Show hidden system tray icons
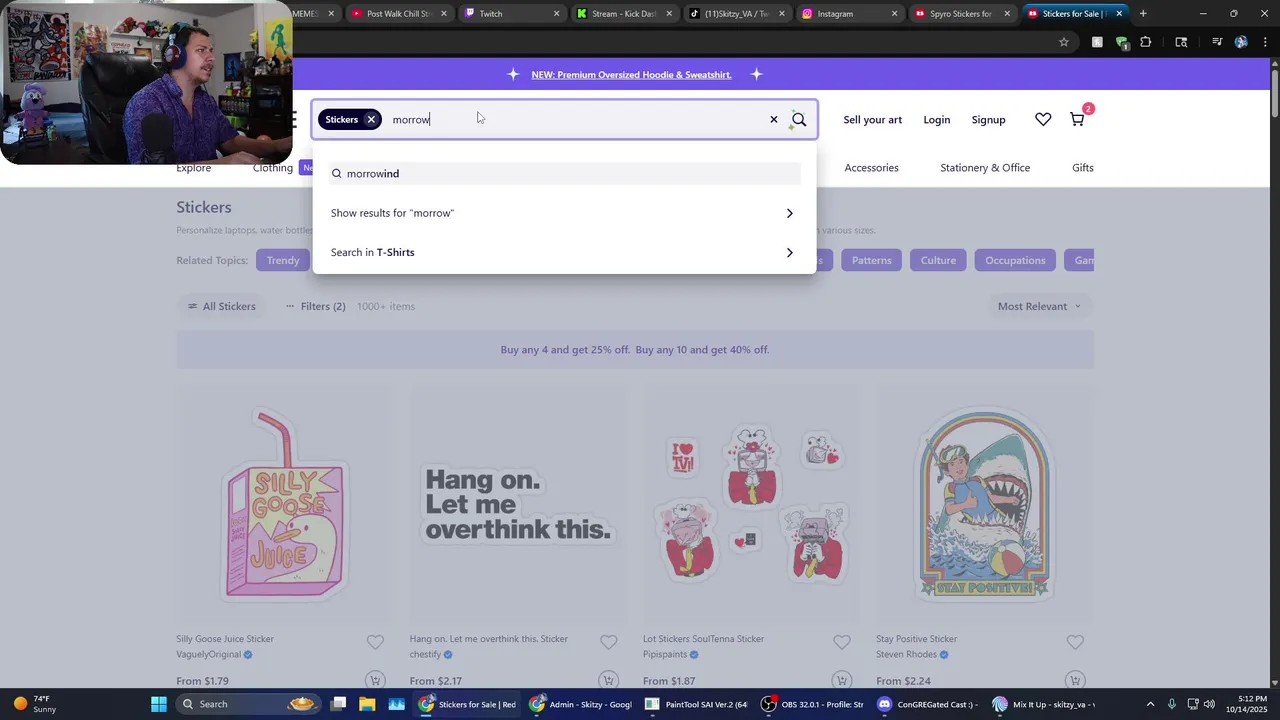The image size is (1280, 720). [x=1150, y=704]
